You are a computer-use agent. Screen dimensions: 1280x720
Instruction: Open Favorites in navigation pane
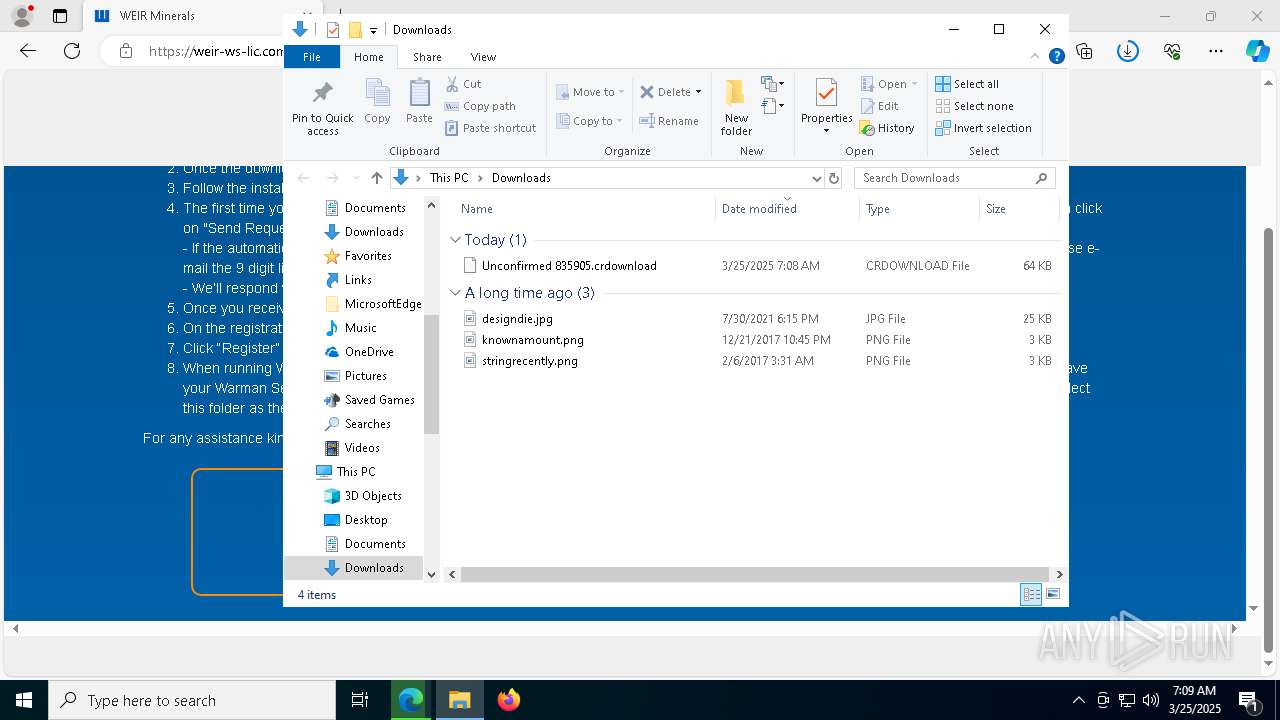click(367, 256)
